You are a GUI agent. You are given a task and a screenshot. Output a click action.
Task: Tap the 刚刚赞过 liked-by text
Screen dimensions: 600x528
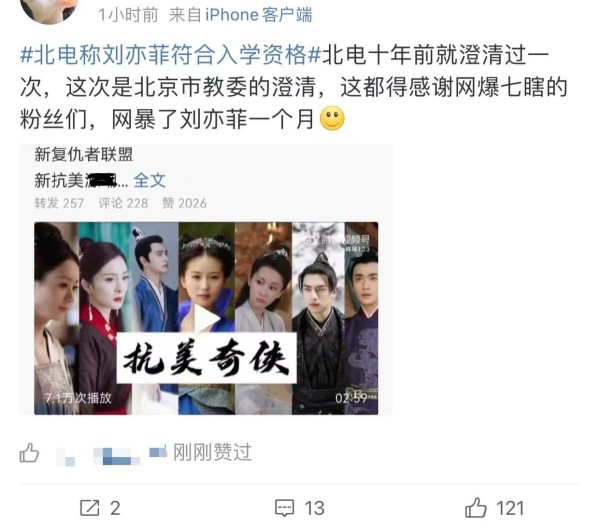tap(212, 452)
